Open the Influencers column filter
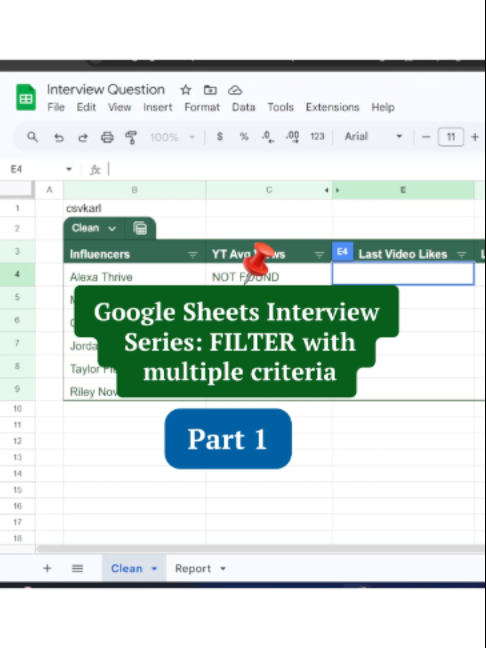Screen dimensions: 486x648 pyautogui.click(x=193, y=255)
